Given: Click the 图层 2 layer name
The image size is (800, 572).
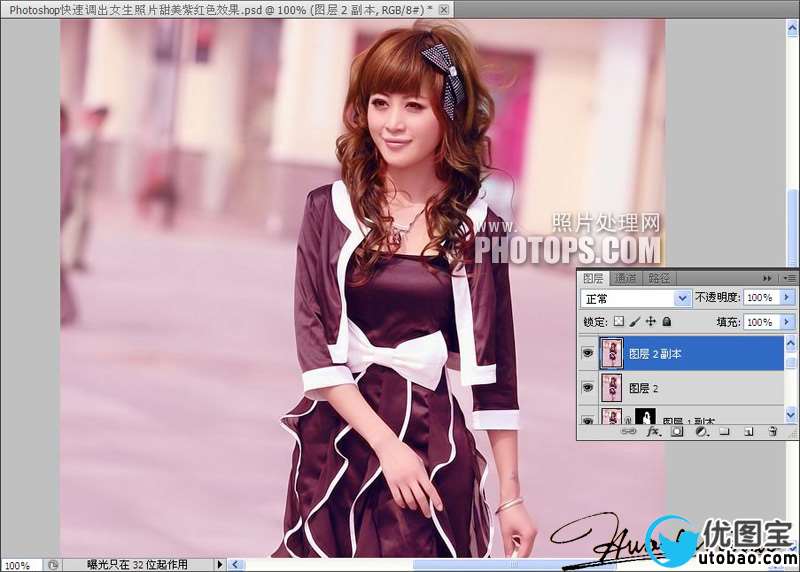Looking at the screenshot, I should (x=643, y=388).
